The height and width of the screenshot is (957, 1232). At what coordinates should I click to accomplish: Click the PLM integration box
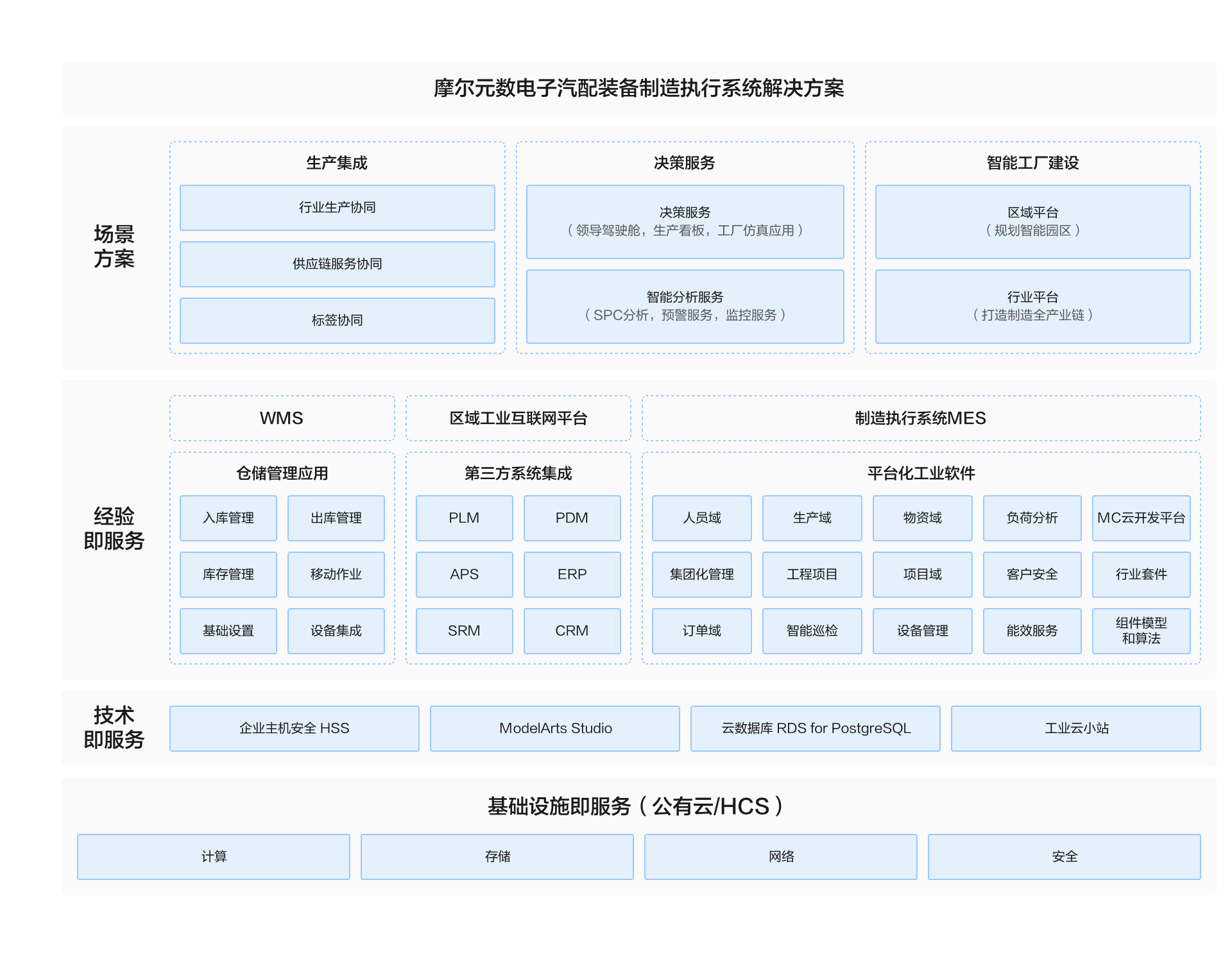click(x=464, y=518)
